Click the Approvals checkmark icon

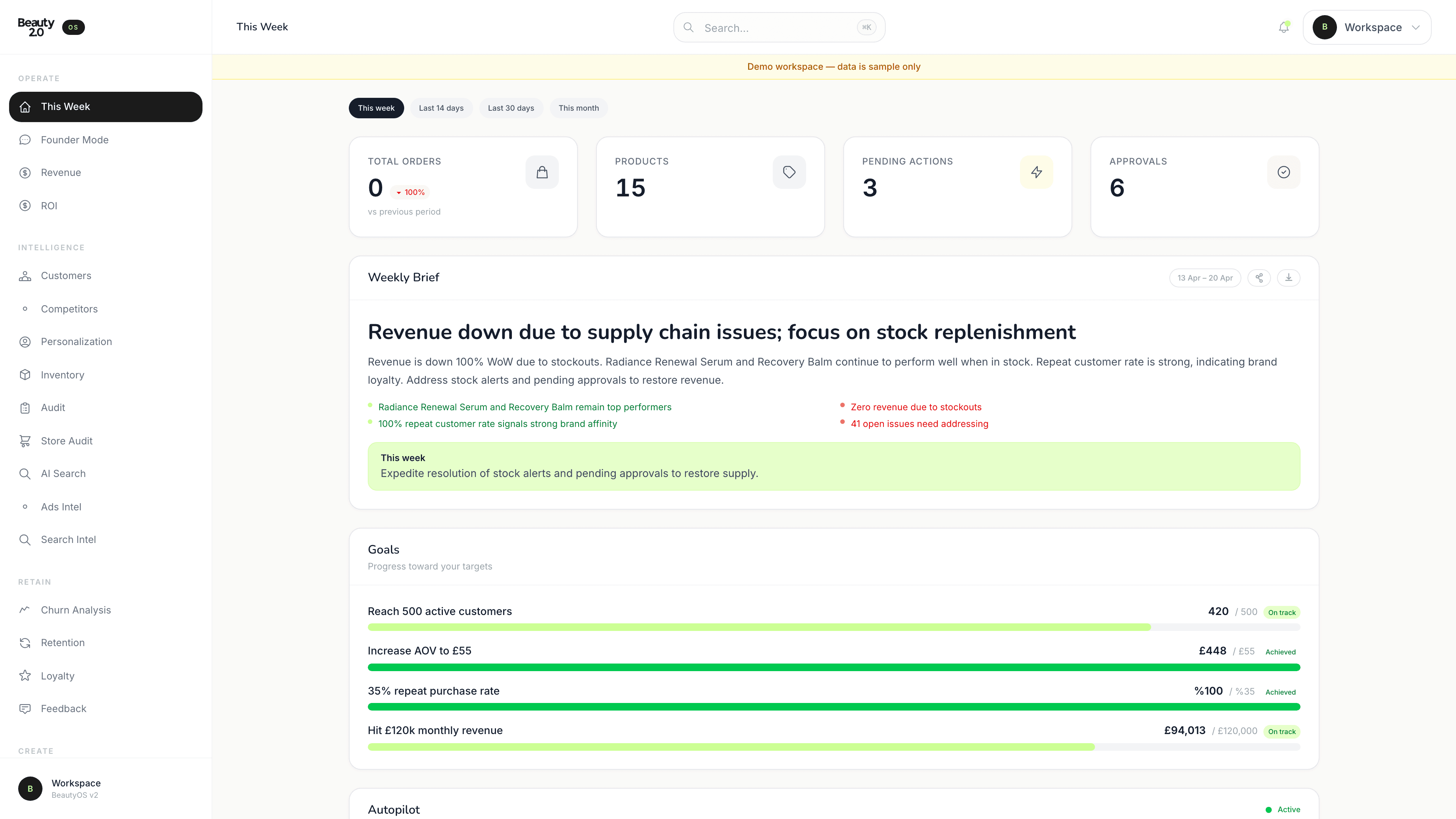coord(1283,173)
